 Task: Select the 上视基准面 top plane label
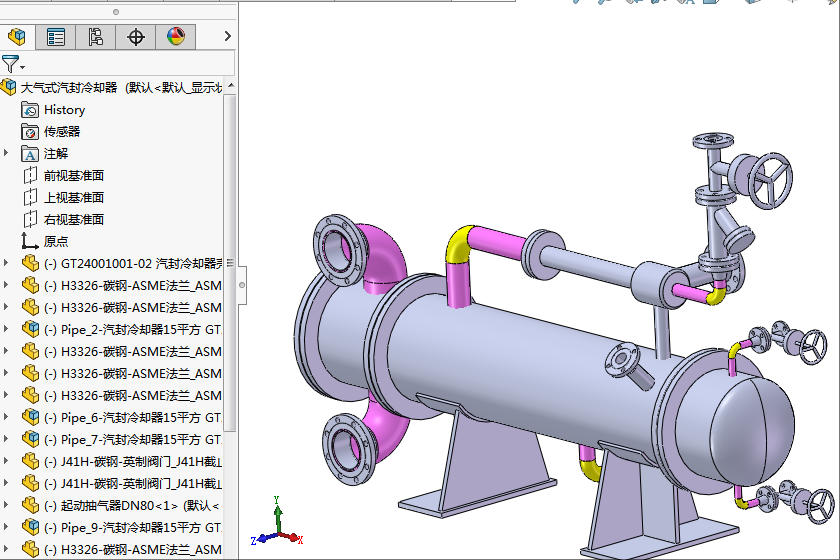click(74, 198)
